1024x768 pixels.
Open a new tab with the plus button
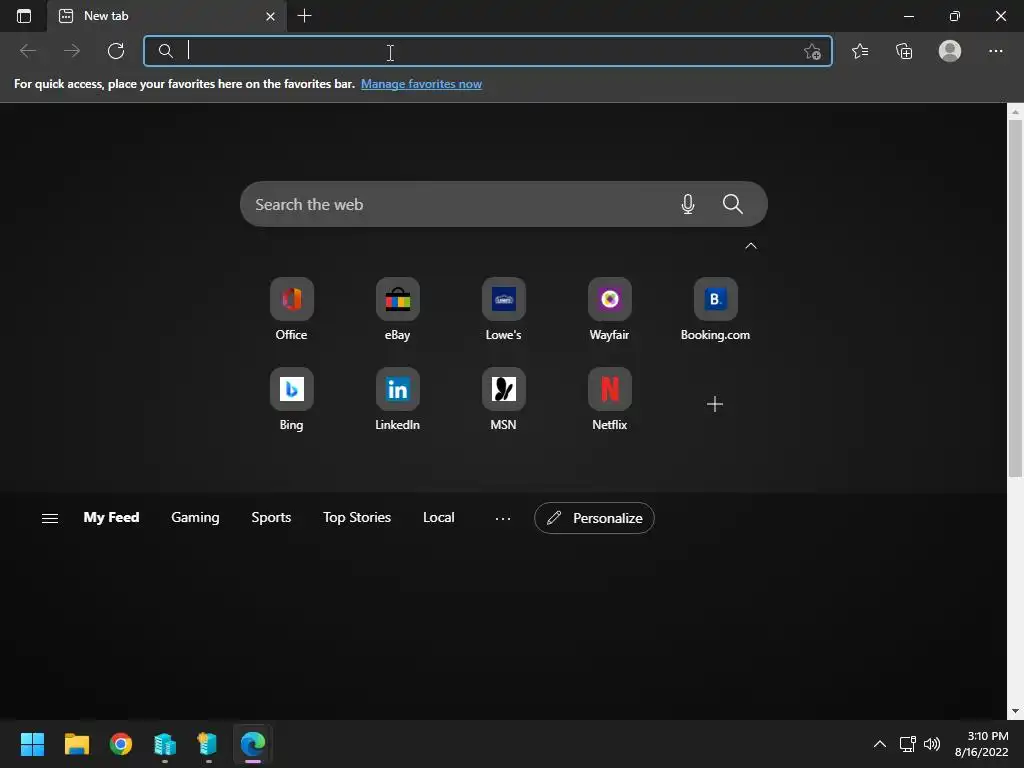pyautogui.click(x=304, y=16)
